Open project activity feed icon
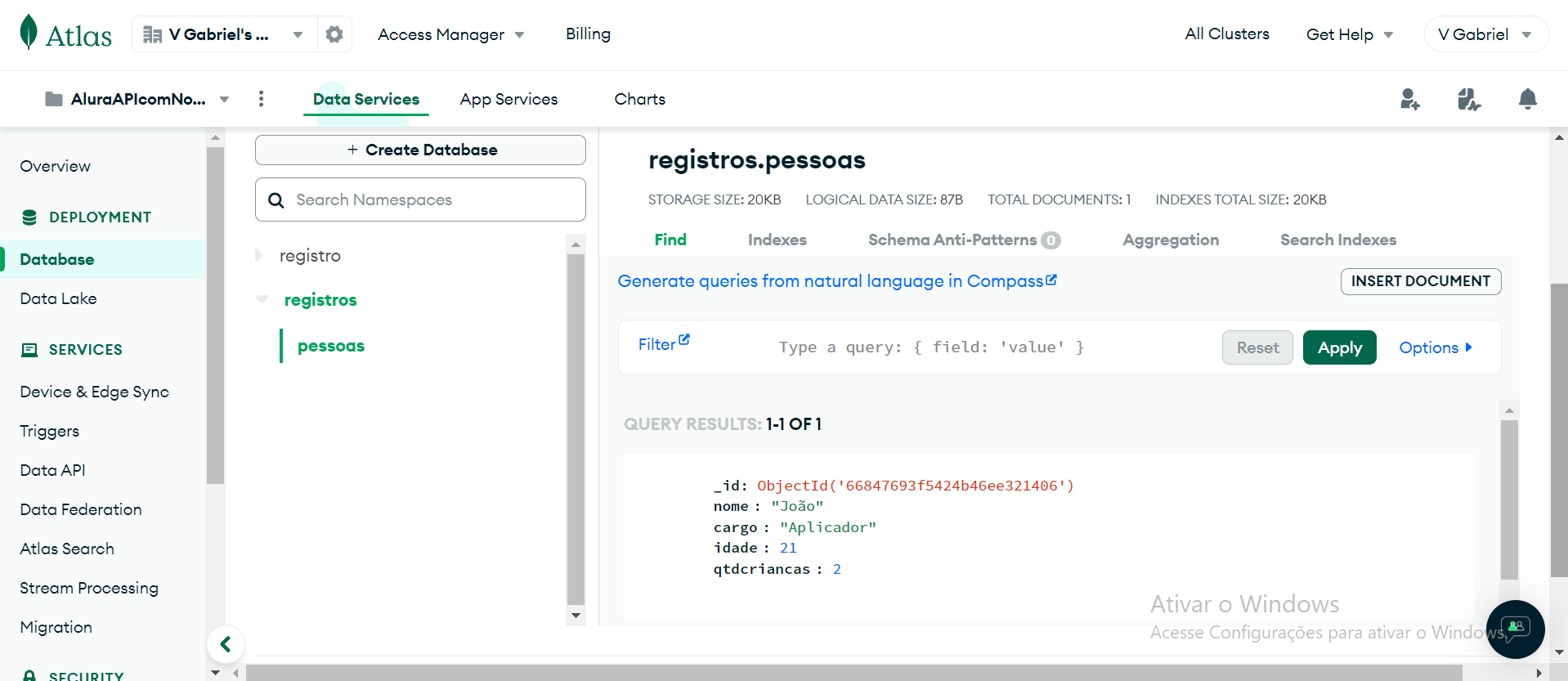Image resolution: width=1568 pixels, height=681 pixels. tap(1468, 100)
